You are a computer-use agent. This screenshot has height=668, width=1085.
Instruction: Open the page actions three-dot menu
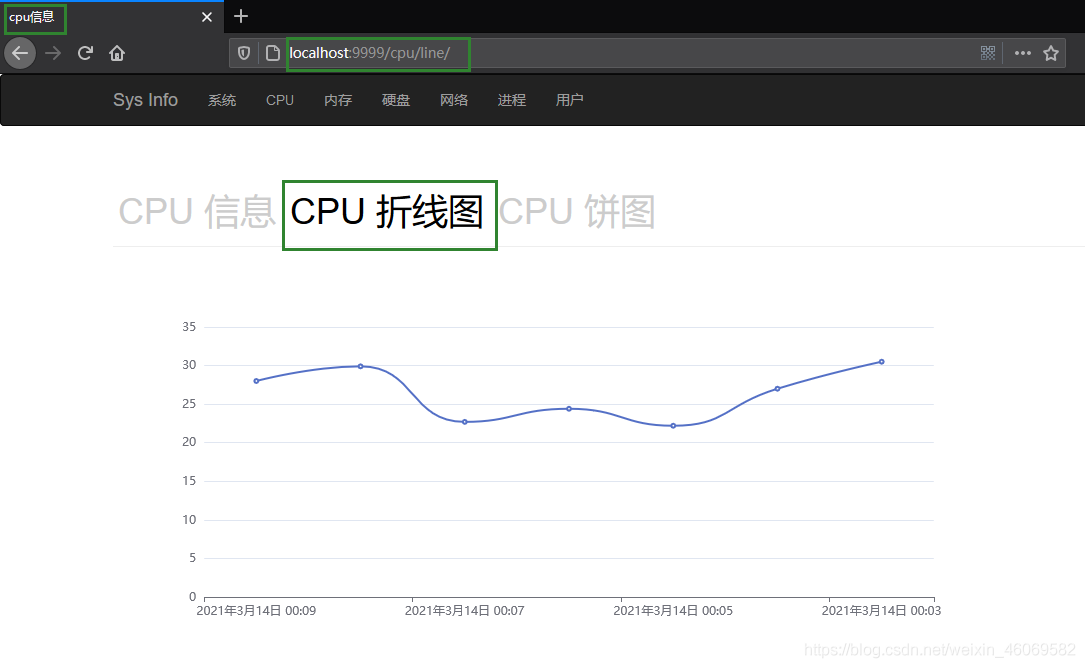[x=1023, y=53]
